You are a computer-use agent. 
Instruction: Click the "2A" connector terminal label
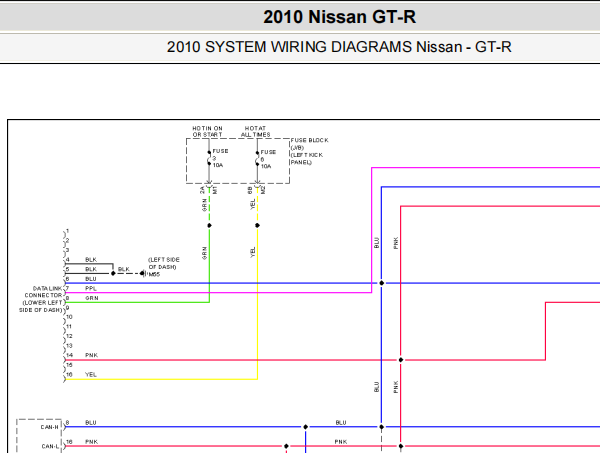pyautogui.click(x=202, y=190)
